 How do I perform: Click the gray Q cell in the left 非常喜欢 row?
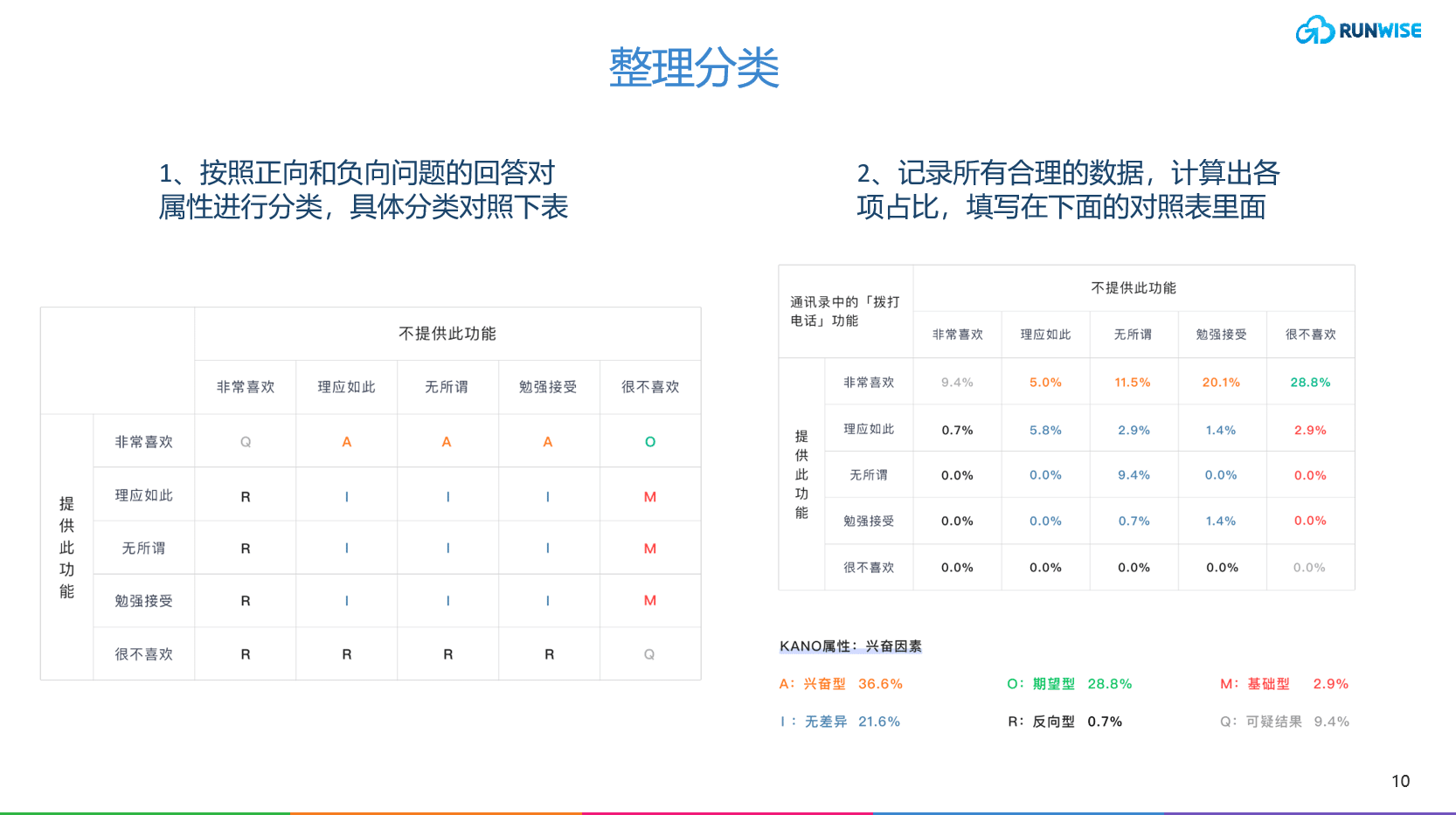tap(246, 442)
